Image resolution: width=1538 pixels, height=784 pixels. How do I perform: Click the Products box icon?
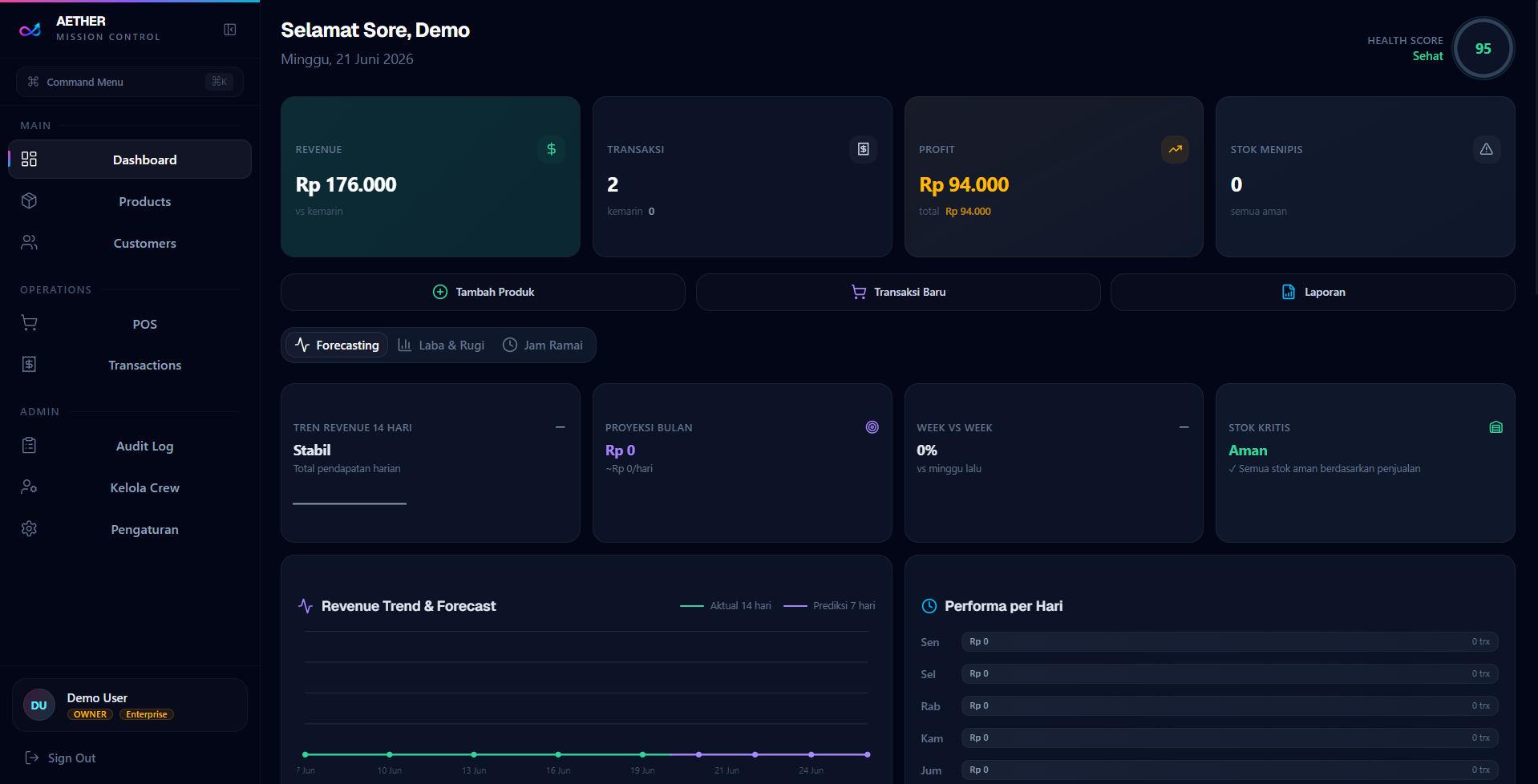[29, 200]
